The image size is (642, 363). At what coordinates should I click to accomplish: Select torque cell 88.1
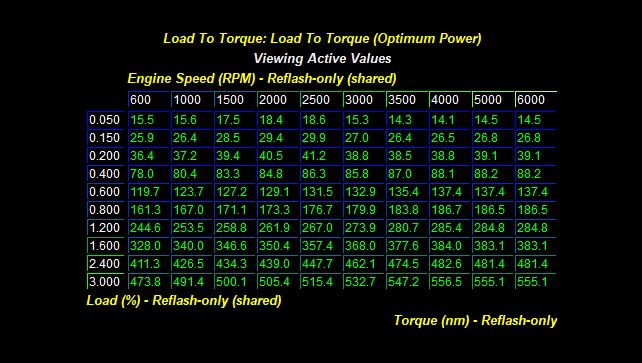pyautogui.click(x=450, y=174)
